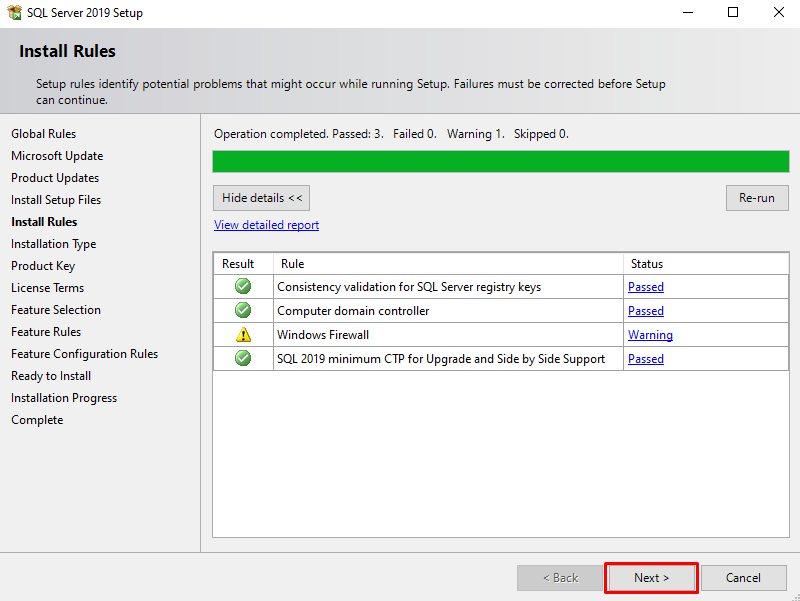800x601 pixels.
Task: Click the green check icon for domain controller rule
Action: [243, 310]
